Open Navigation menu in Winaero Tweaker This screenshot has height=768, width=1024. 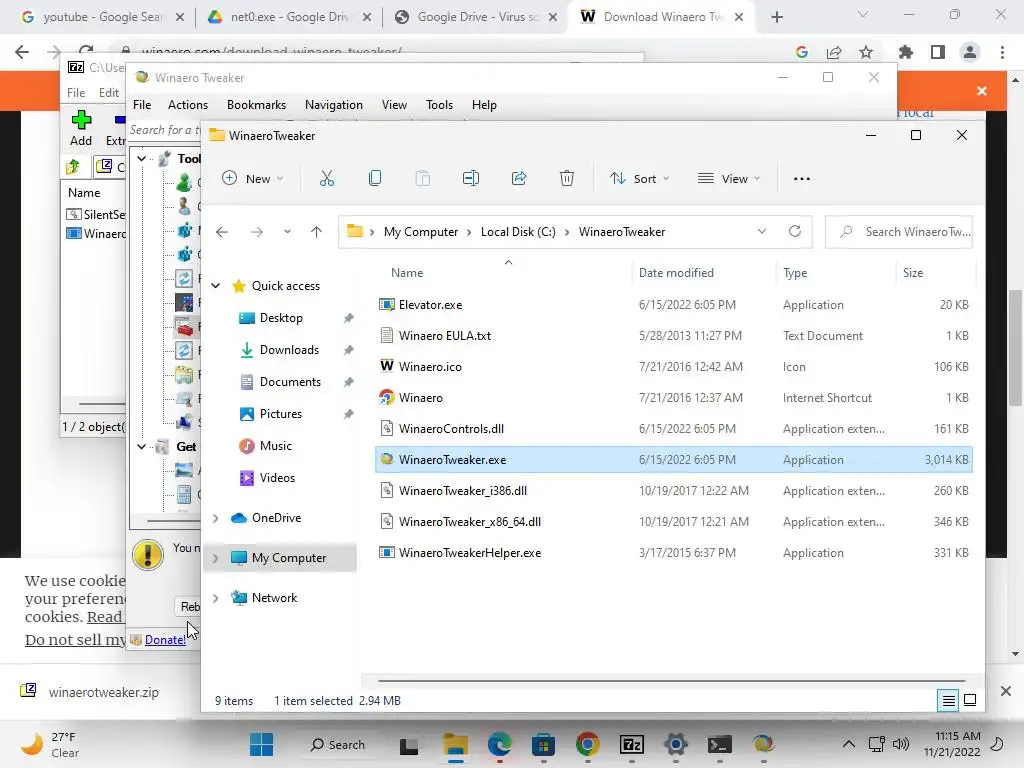[x=334, y=105]
